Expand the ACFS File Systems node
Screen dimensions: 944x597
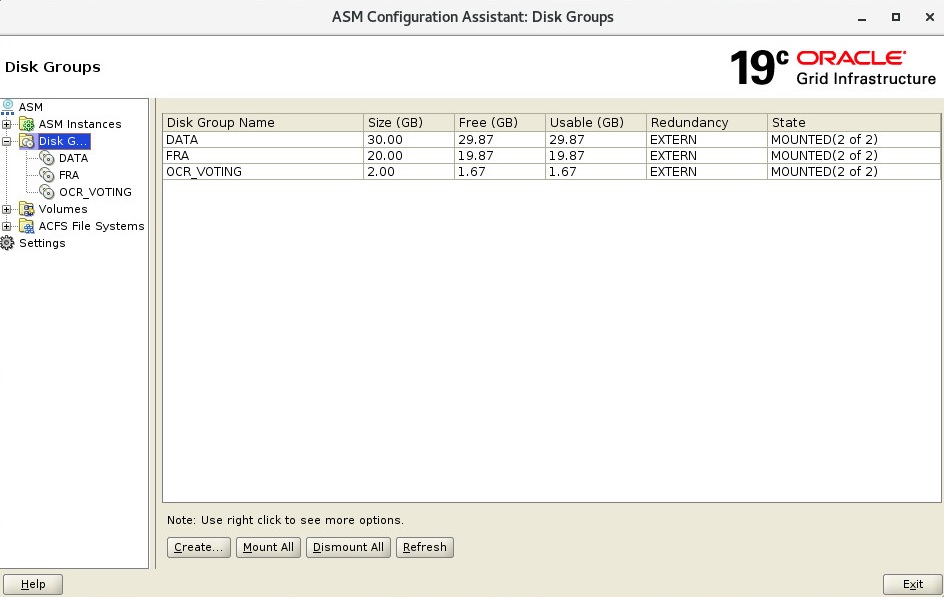click(x=7, y=227)
